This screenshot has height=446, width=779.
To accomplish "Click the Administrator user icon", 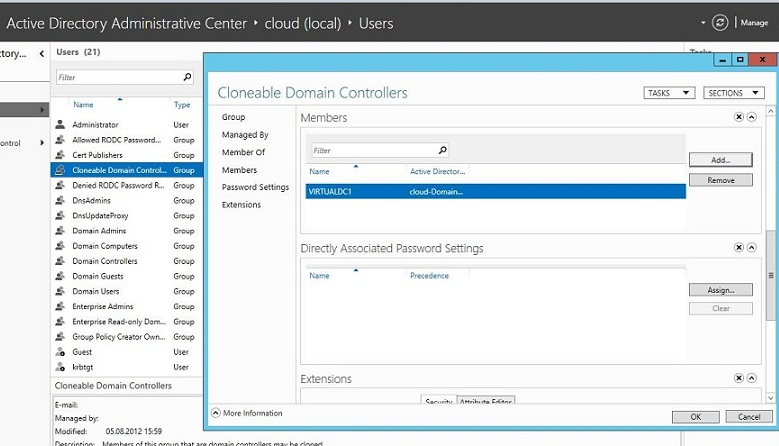I will (60, 125).
